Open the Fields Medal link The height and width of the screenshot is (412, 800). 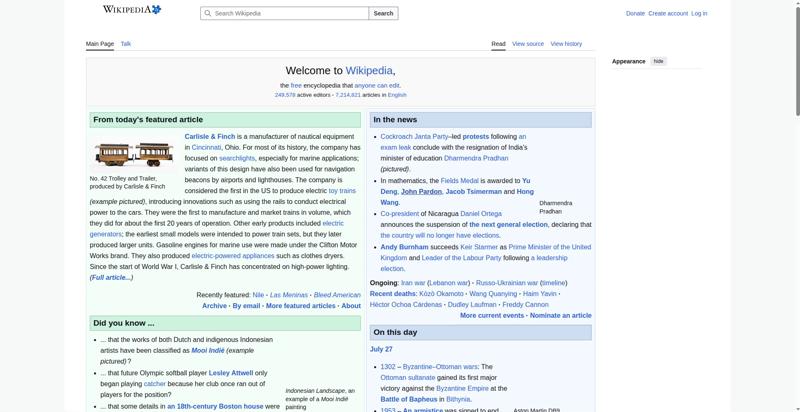pyautogui.click(x=459, y=181)
